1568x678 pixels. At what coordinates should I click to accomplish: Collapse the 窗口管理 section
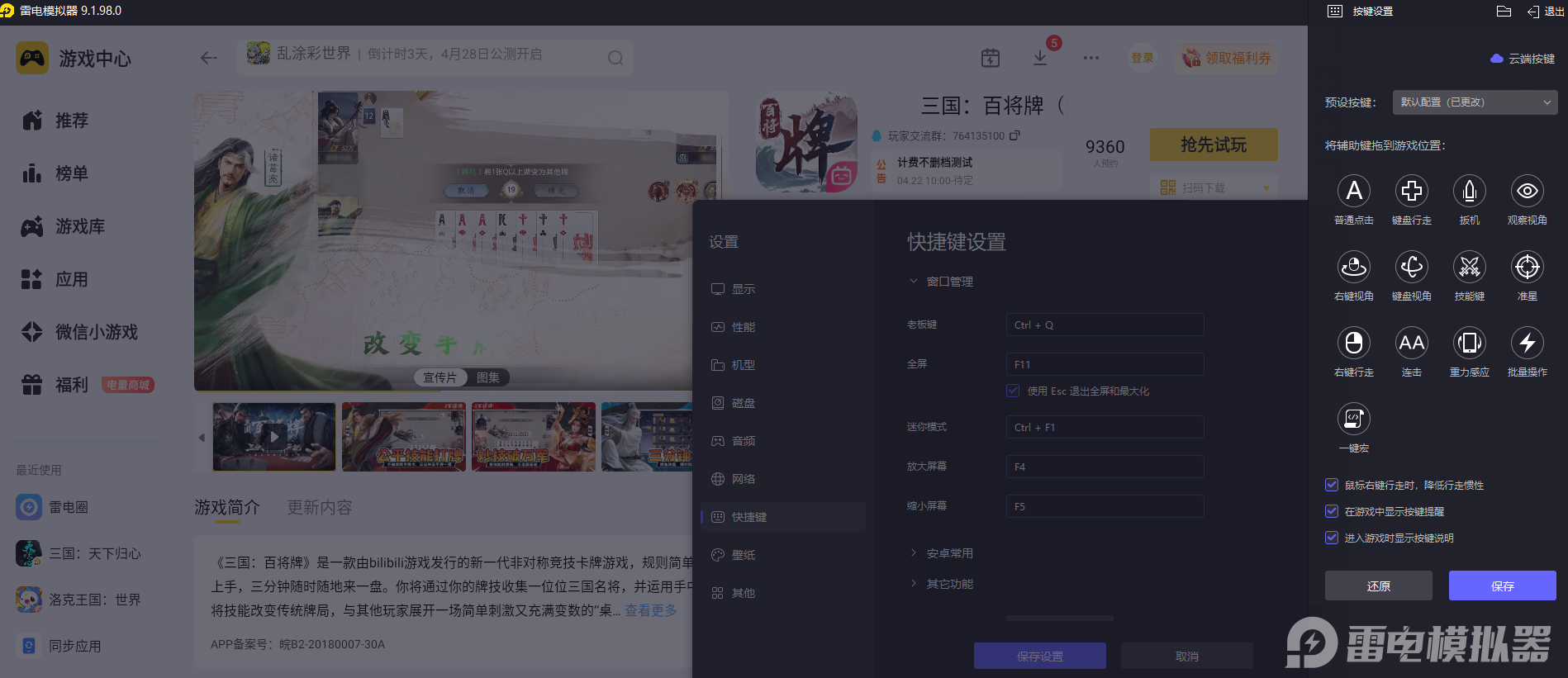click(x=913, y=281)
